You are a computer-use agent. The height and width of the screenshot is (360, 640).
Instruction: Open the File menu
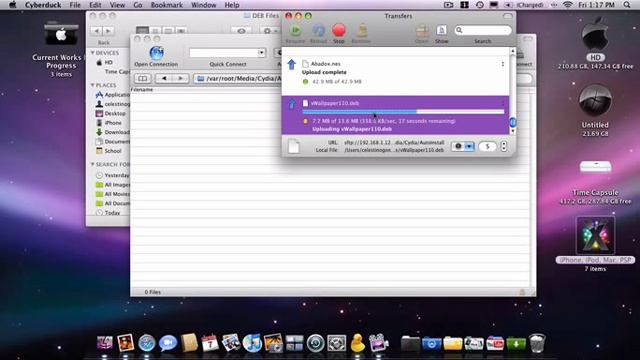click(x=75, y=5)
